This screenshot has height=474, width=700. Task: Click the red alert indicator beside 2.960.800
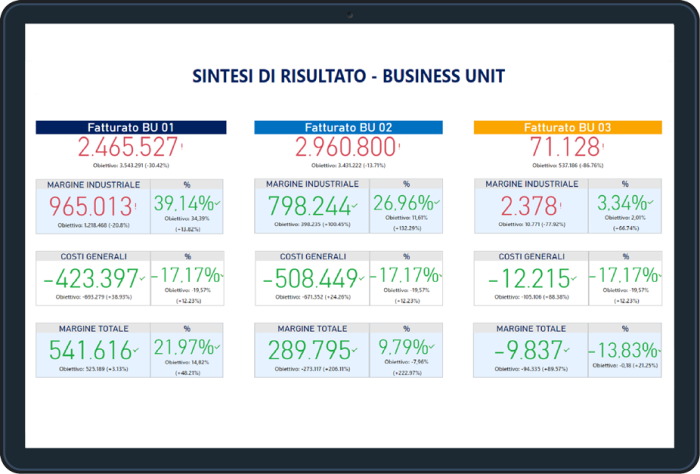tap(401, 147)
